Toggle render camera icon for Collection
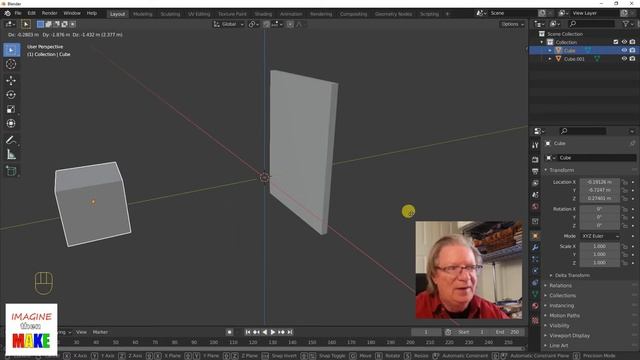Screen dimensions: 640x360 pos(632,42)
